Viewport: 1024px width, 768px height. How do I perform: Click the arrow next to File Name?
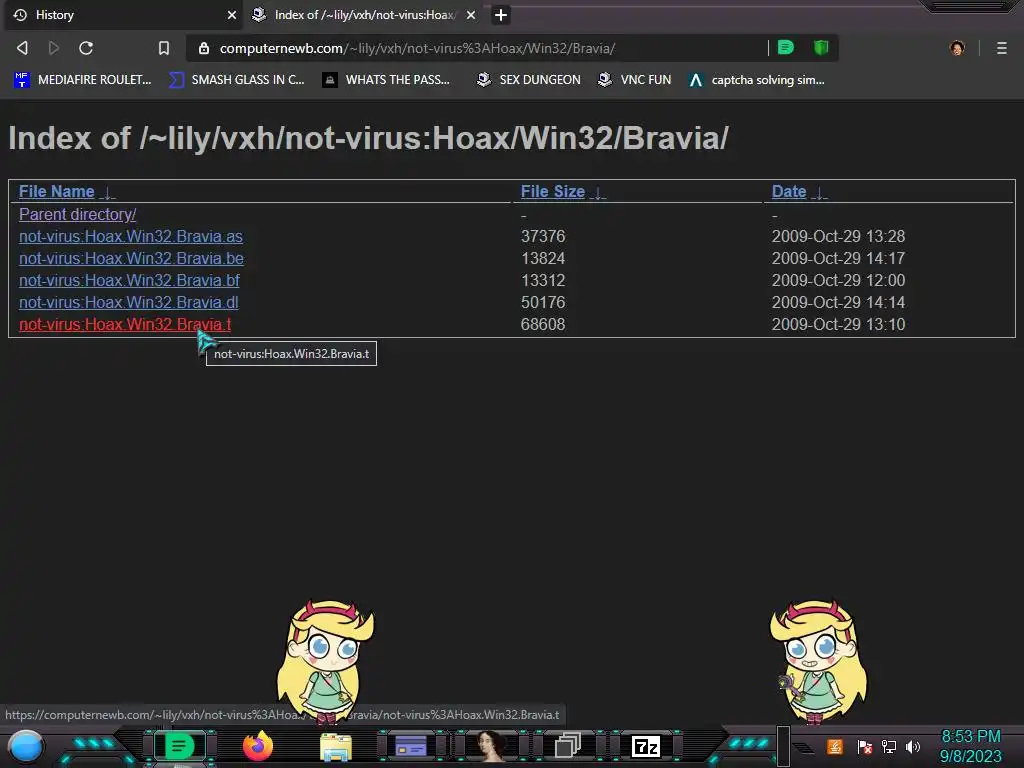[x=108, y=193]
